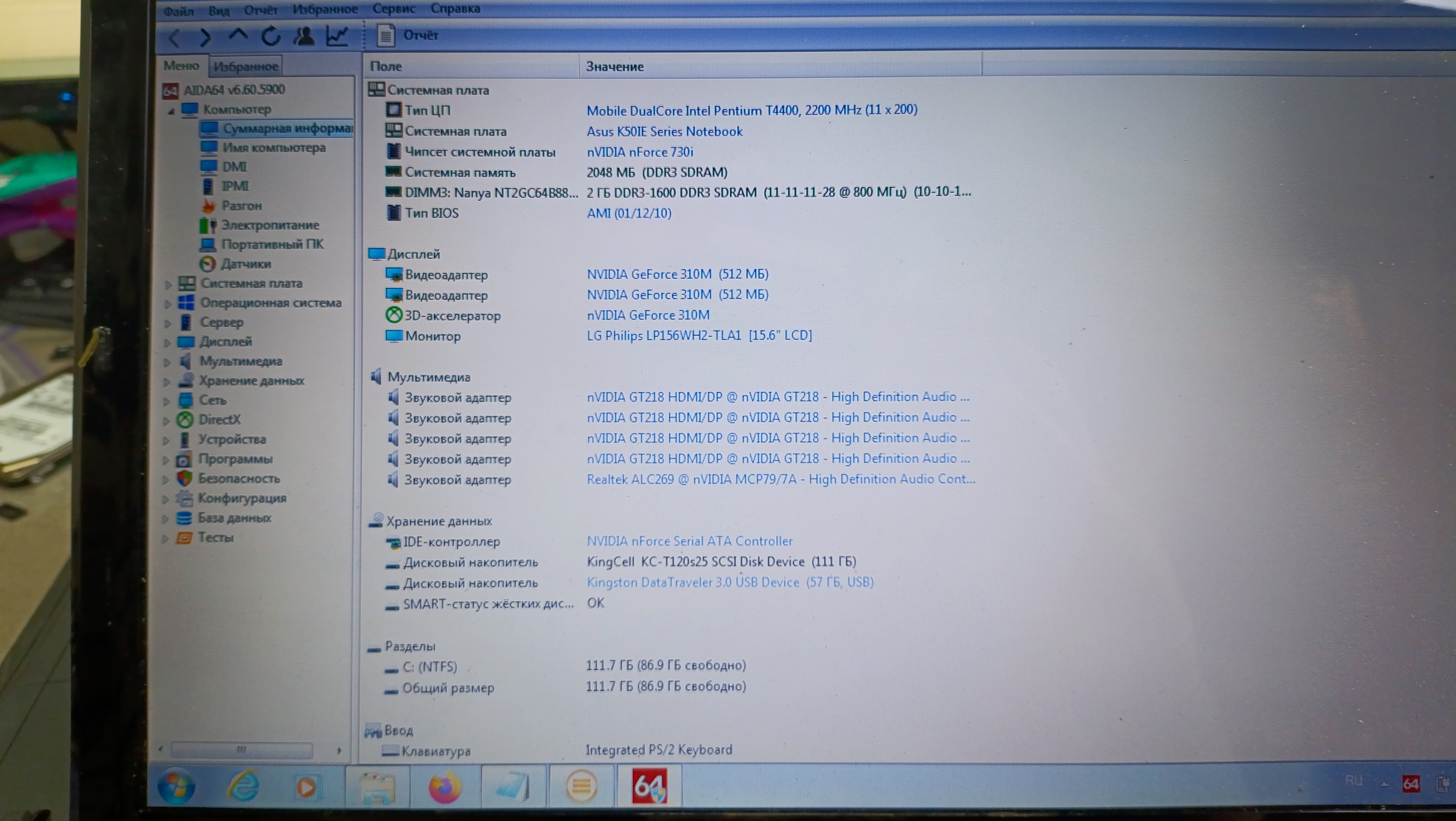Viewport: 1456px width, 821px height.
Task: Switch to AIDA64 taskbar button
Action: tap(649, 785)
